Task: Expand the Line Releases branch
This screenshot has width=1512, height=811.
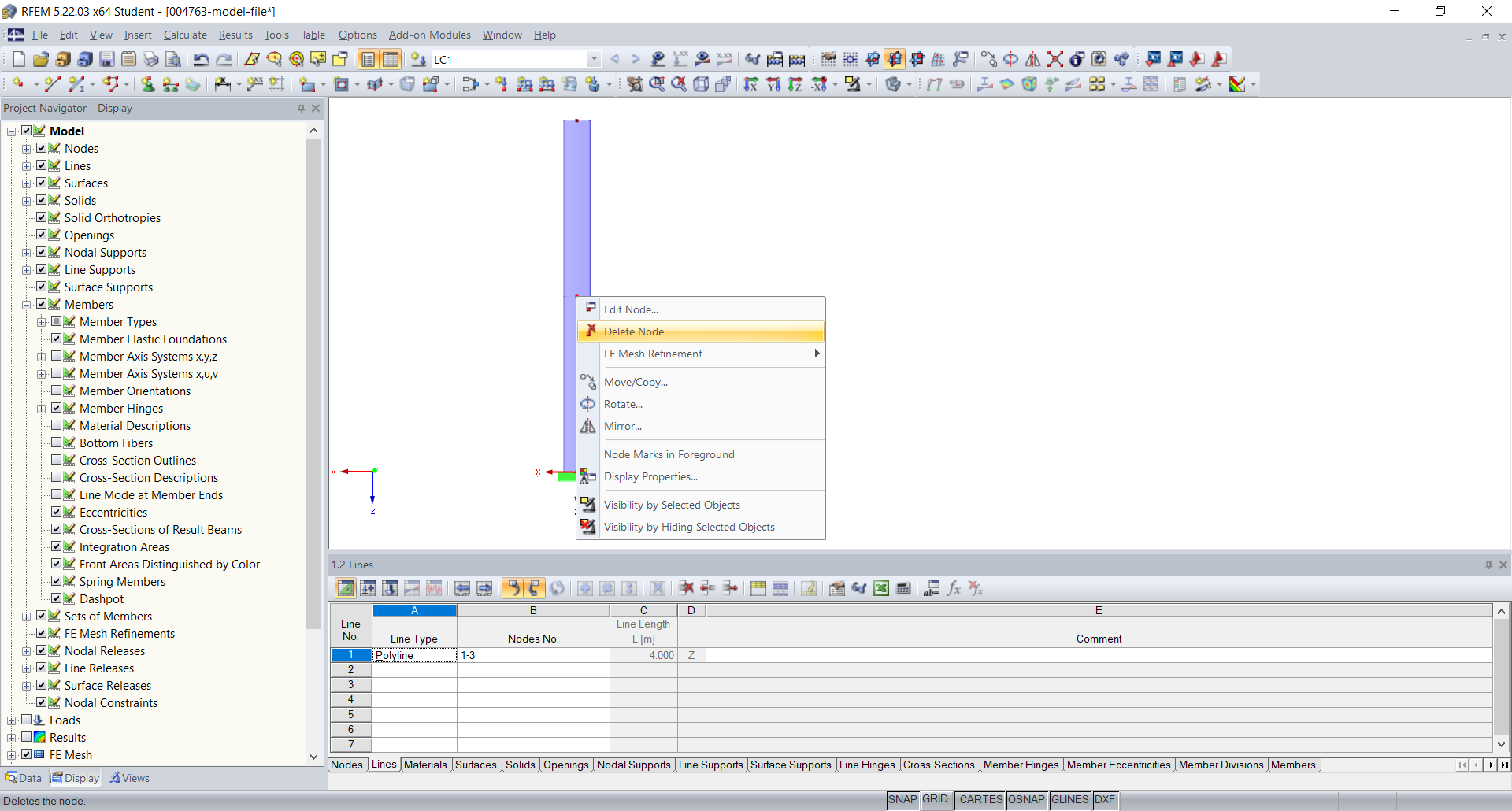Action: 27,668
